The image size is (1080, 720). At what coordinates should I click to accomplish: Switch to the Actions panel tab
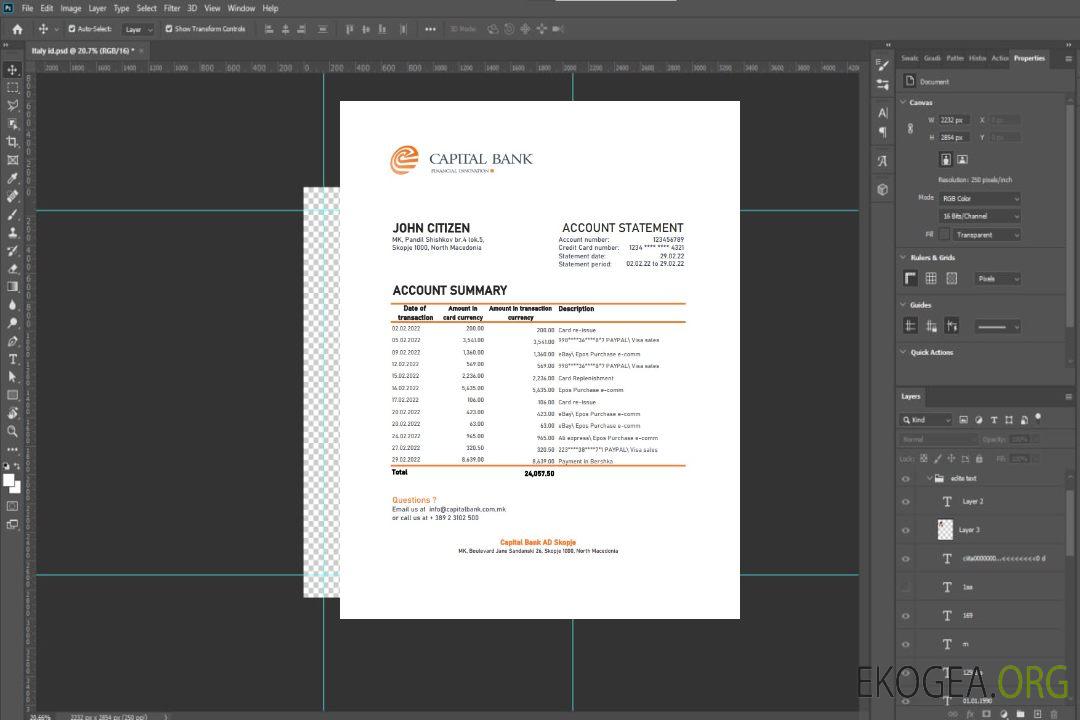pos(999,58)
